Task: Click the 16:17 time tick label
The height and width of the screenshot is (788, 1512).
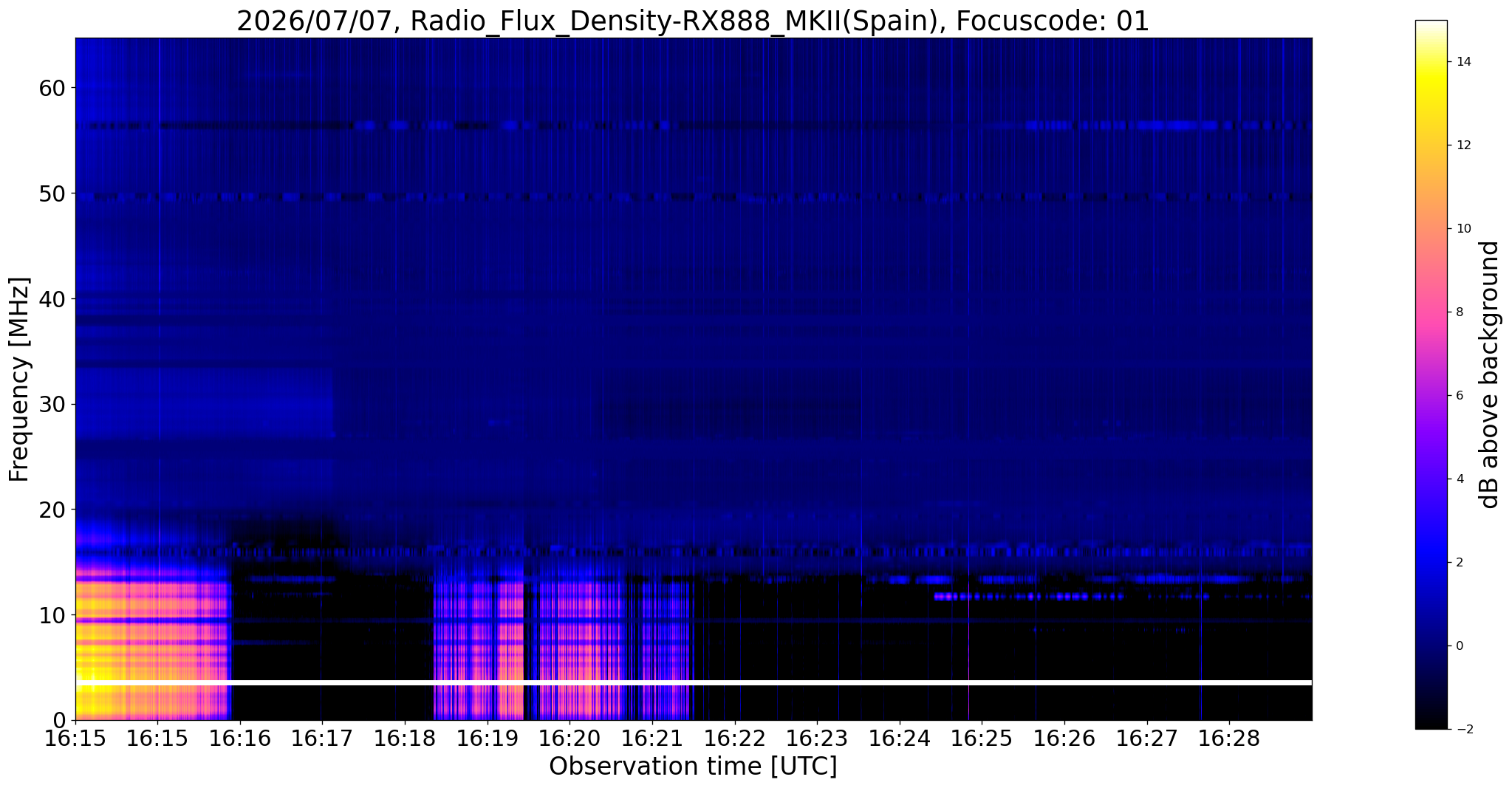Action: [321, 738]
